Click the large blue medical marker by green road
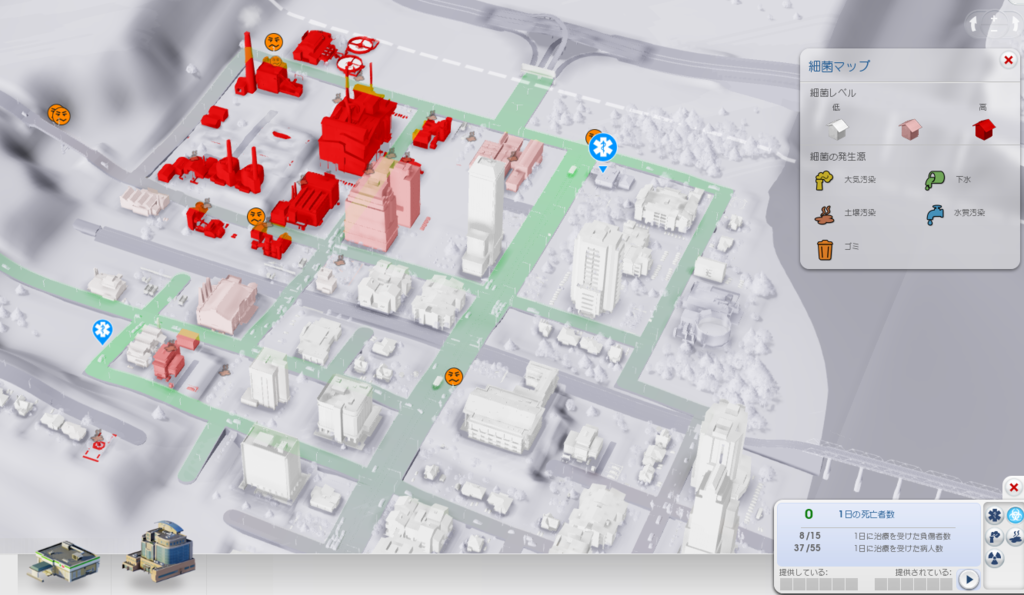The height and width of the screenshot is (595, 1024). [603, 149]
